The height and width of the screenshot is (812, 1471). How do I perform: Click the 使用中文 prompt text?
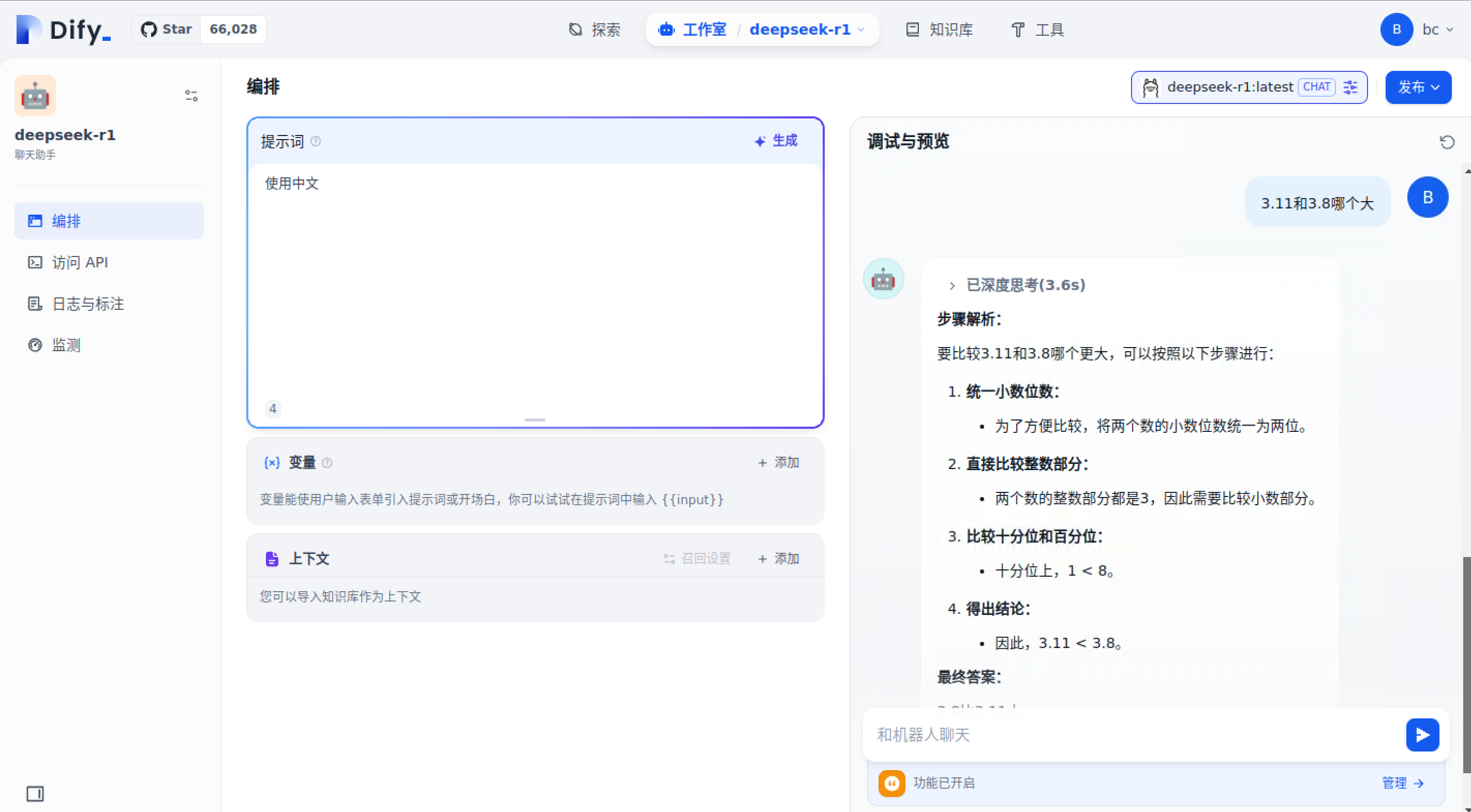[x=291, y=183]
